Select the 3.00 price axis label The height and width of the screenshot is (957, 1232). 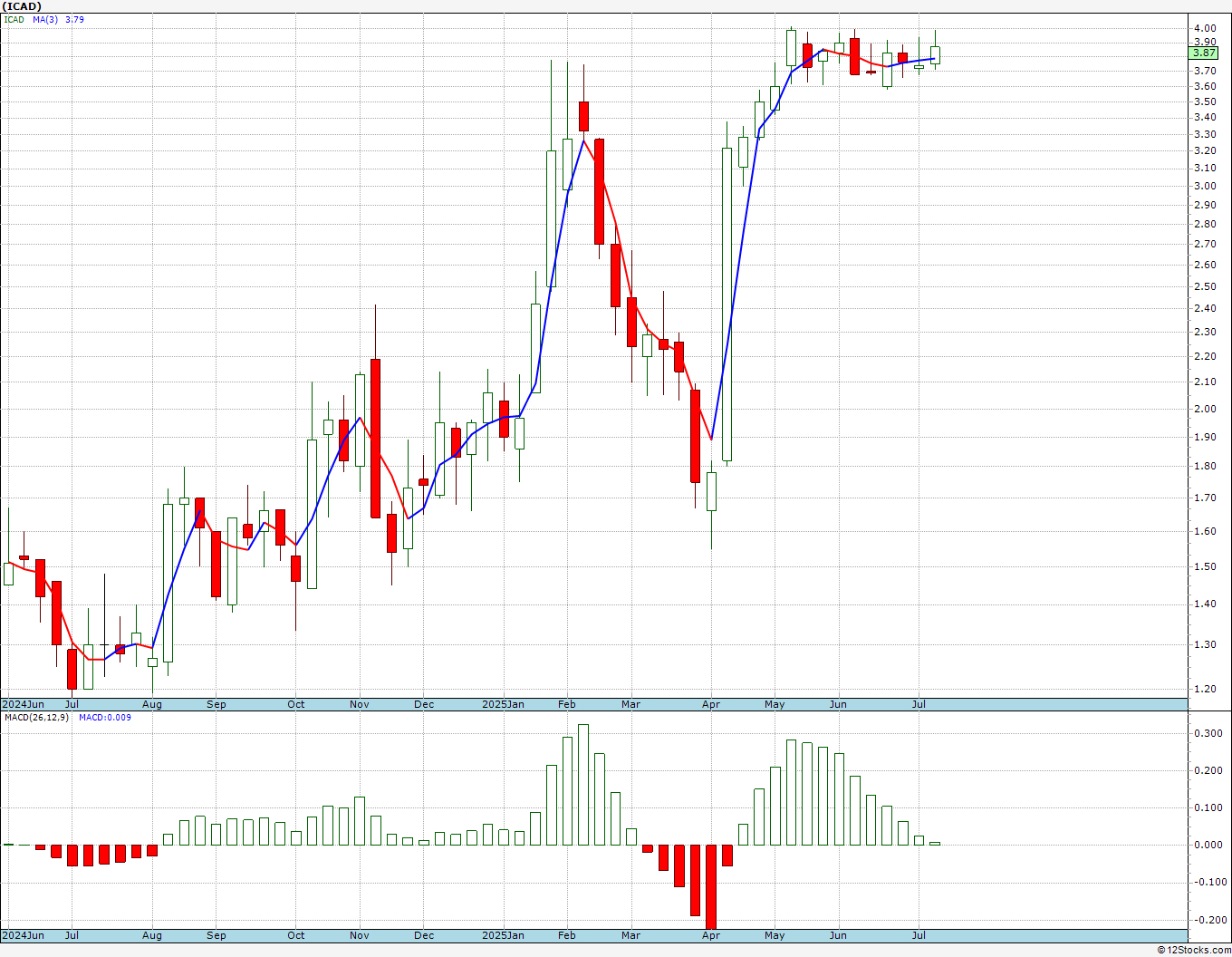point(1205,186)
